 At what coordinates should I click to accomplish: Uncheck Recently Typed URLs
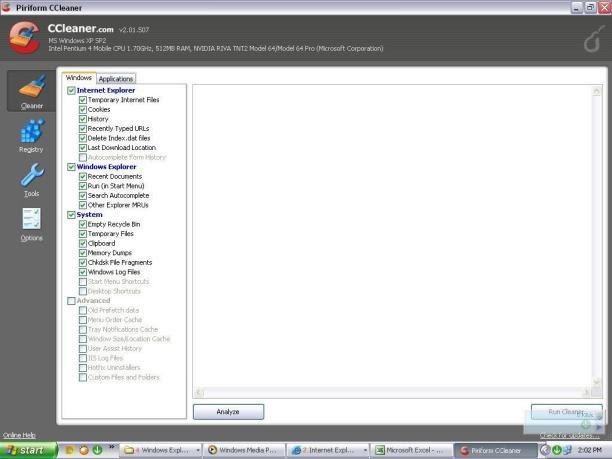(83, 129)
